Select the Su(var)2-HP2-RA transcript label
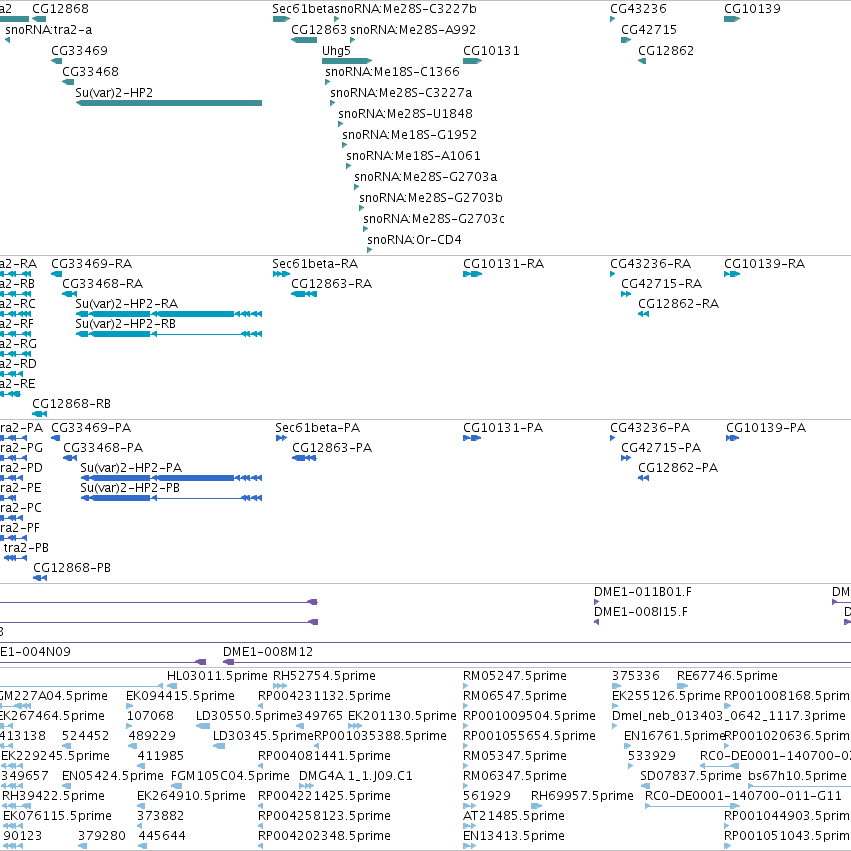Image resolution: width=851 pixels, height=851 pixels. coord(126,304)
